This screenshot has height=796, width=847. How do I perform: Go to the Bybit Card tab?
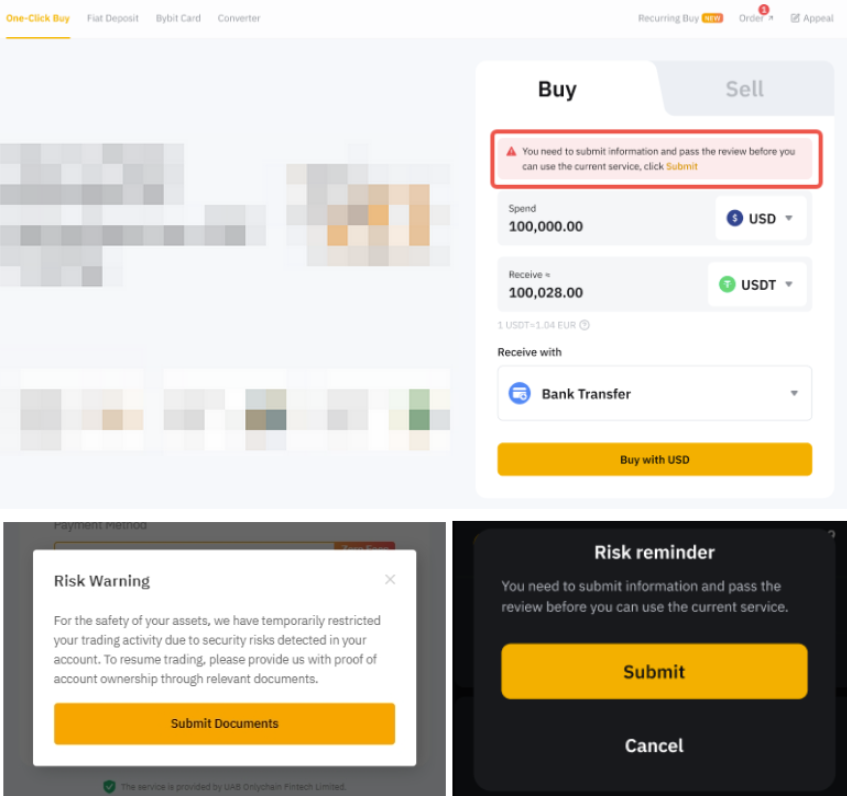coord(178,18)
